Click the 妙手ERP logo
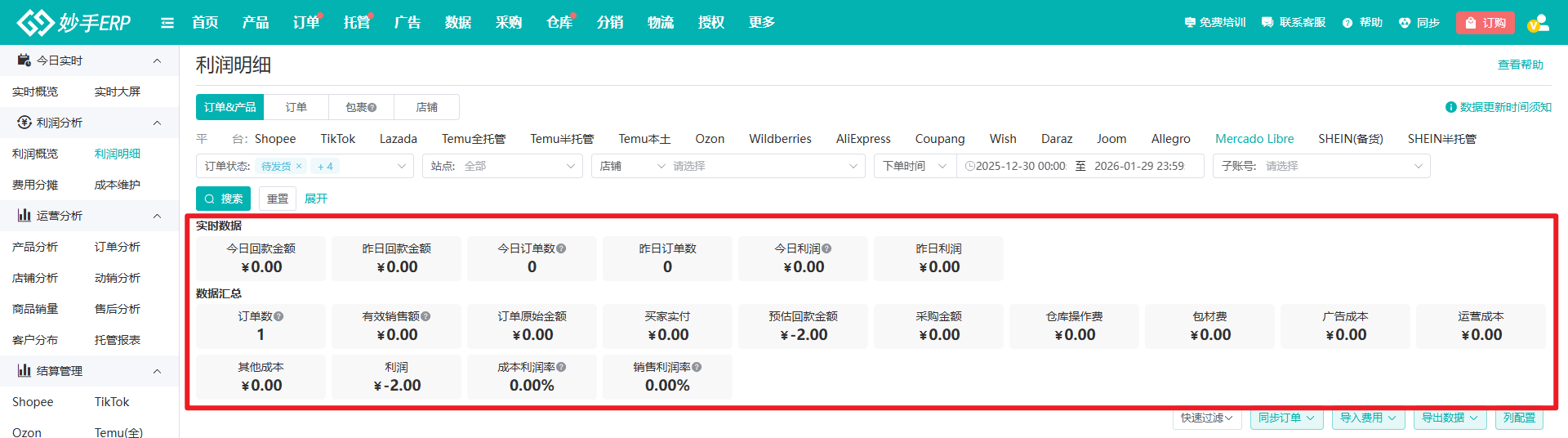1568x438 pixels. click(x=74, y=23)
